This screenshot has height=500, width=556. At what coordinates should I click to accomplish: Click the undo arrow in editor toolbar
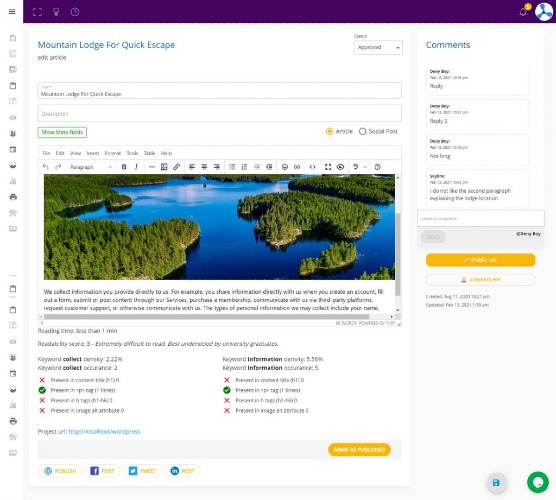click(x=45, y=167)
